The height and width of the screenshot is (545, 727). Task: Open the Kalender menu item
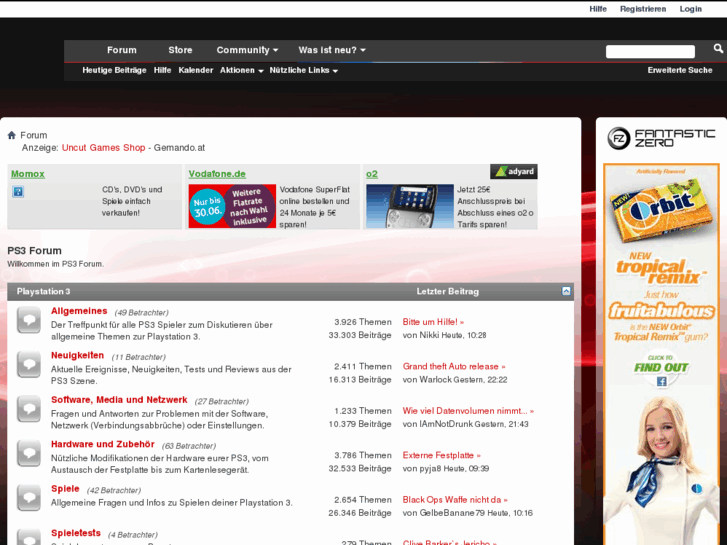pyautogui.click(x=196, y=71)
